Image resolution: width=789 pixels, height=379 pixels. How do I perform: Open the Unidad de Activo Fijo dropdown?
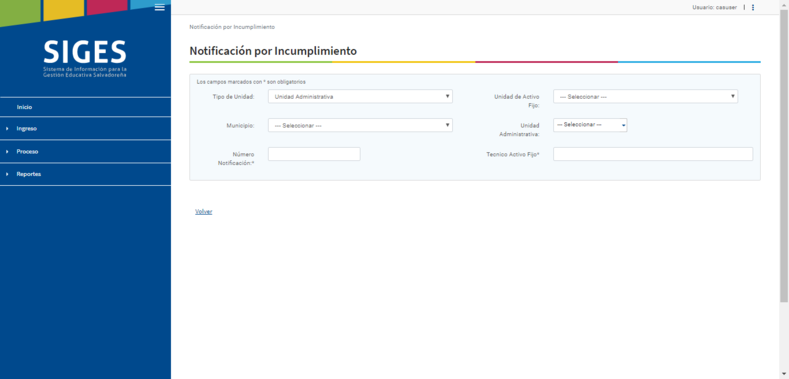[646, 96]
